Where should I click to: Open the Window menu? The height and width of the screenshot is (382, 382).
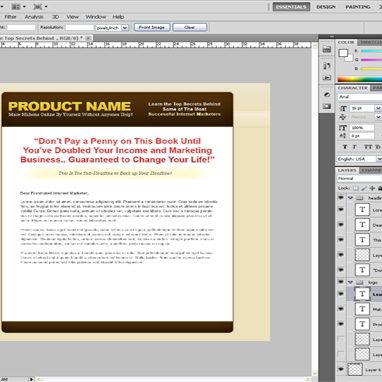(x=96, y=17)
